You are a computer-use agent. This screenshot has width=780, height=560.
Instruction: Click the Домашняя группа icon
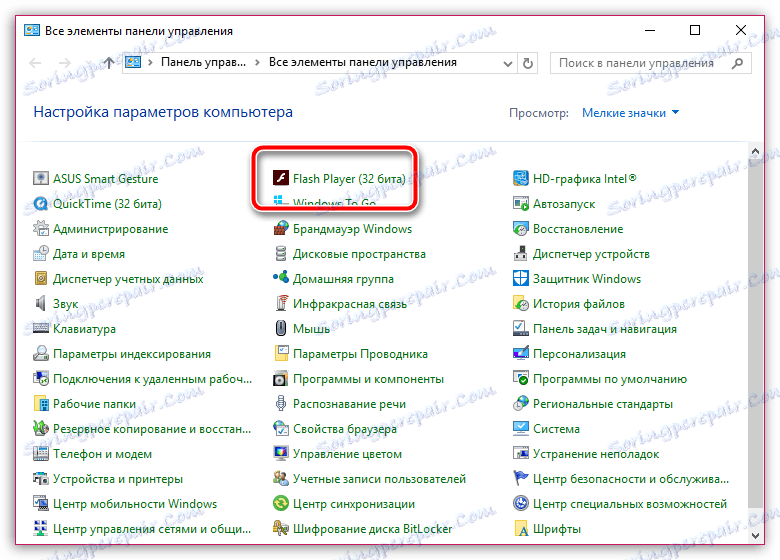tap(281, 278)
